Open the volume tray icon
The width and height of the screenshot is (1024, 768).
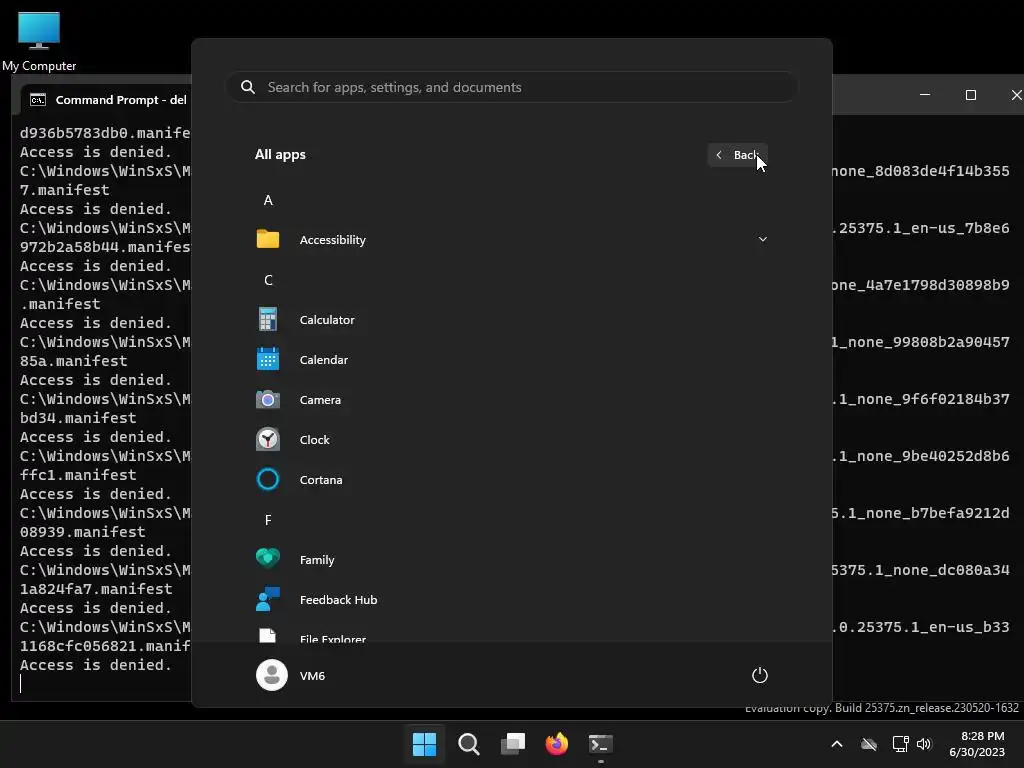(923, 744)
